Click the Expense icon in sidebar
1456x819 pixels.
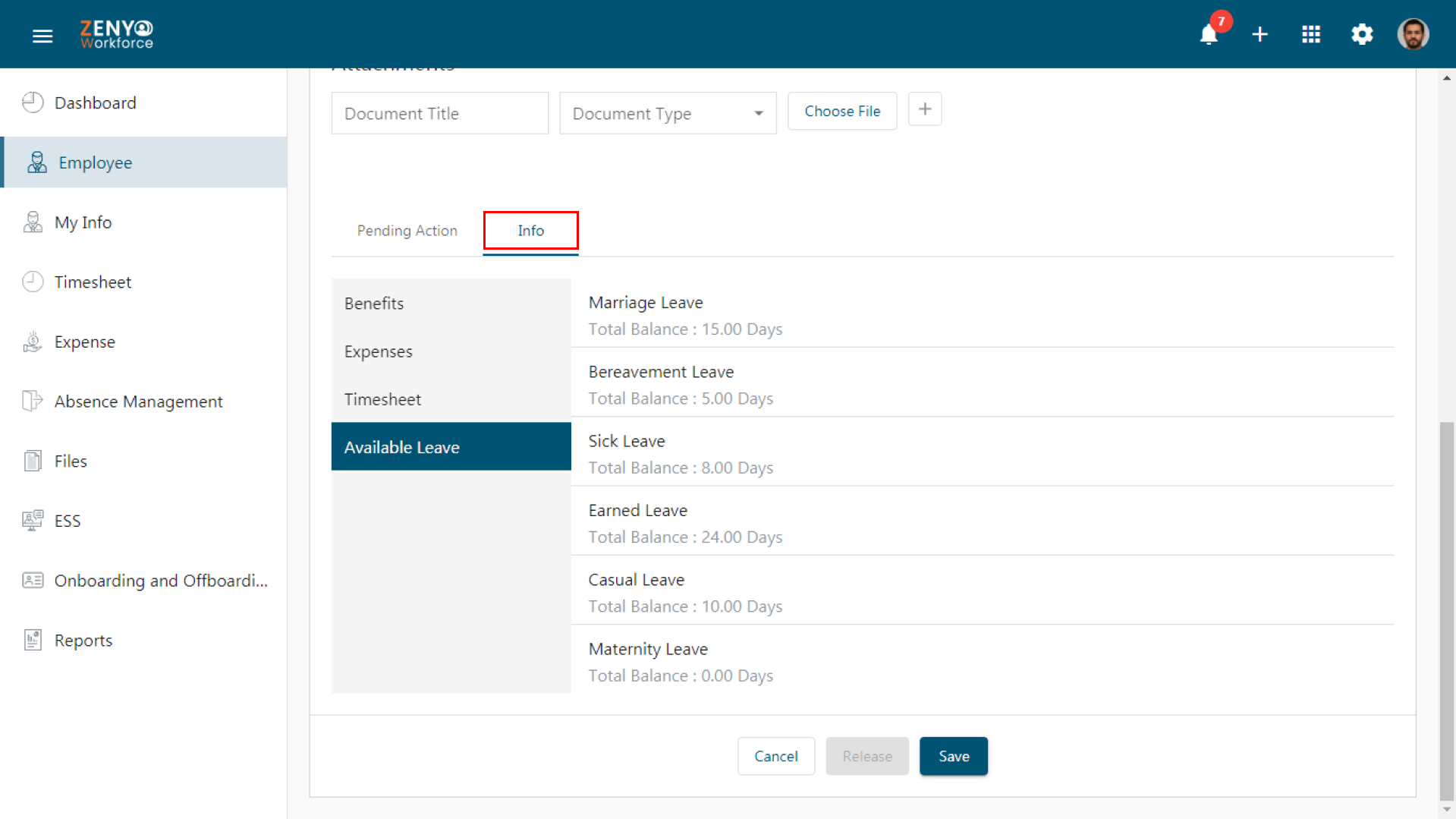pyautogui.click(x=33, y=342)
